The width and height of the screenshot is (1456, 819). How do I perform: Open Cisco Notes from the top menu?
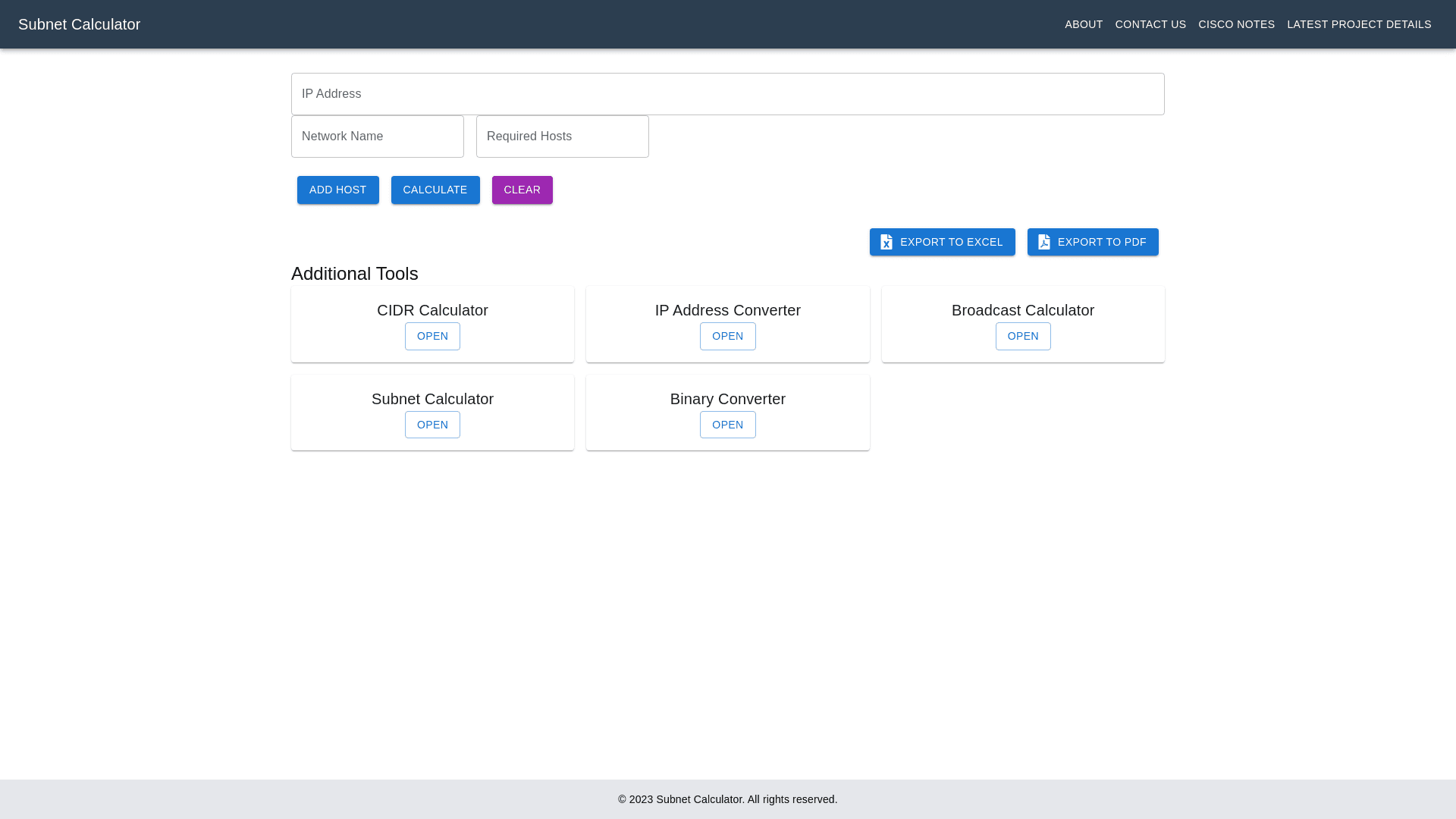point(1236,24)
